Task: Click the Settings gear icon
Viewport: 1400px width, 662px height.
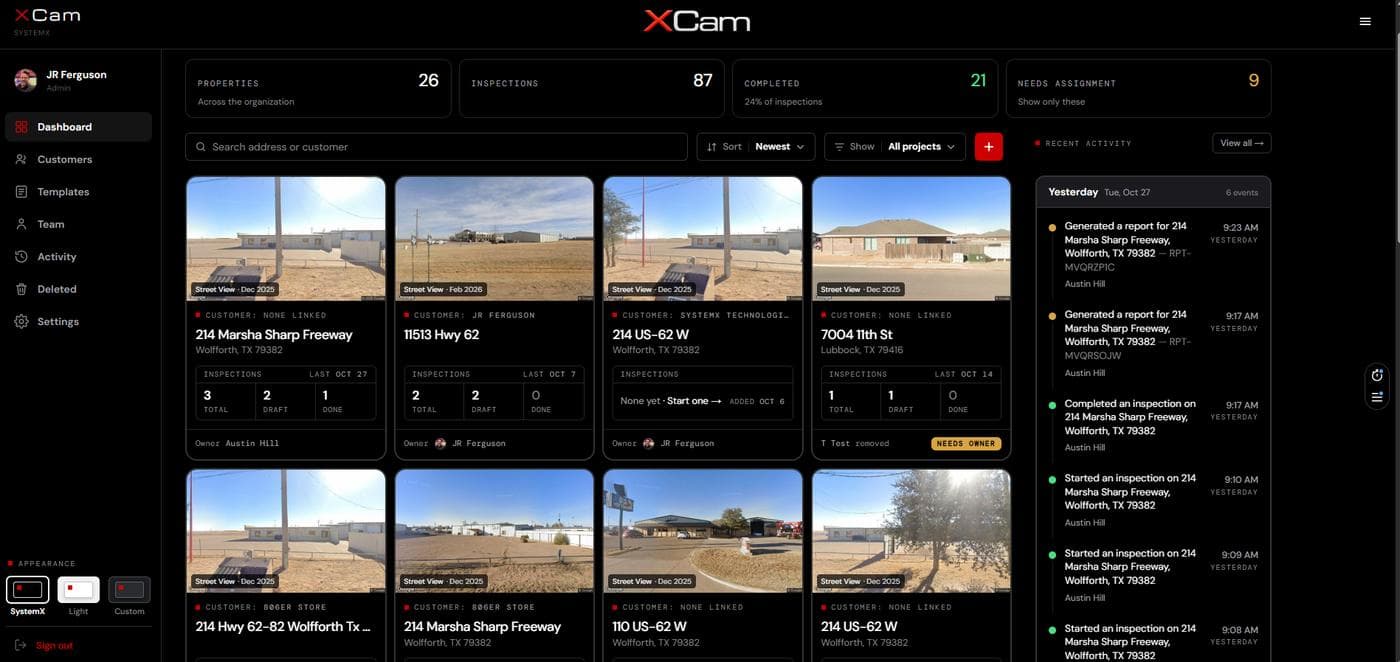Action: tap(21, 322)
